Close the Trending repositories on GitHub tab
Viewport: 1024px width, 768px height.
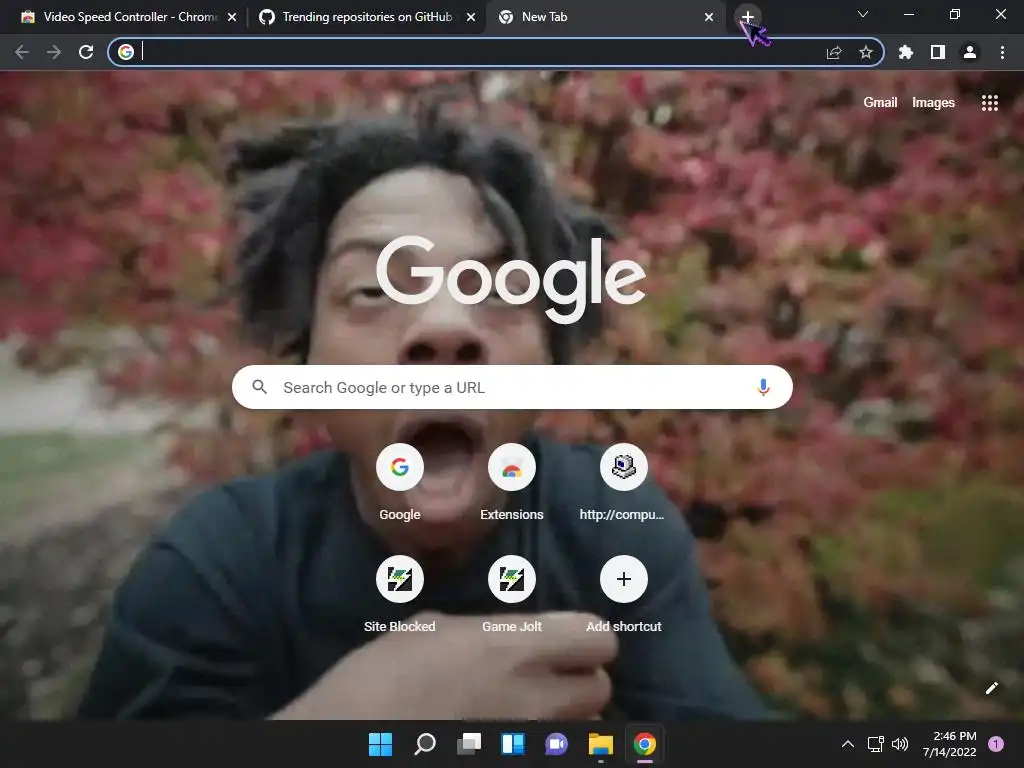click(471, 17)
